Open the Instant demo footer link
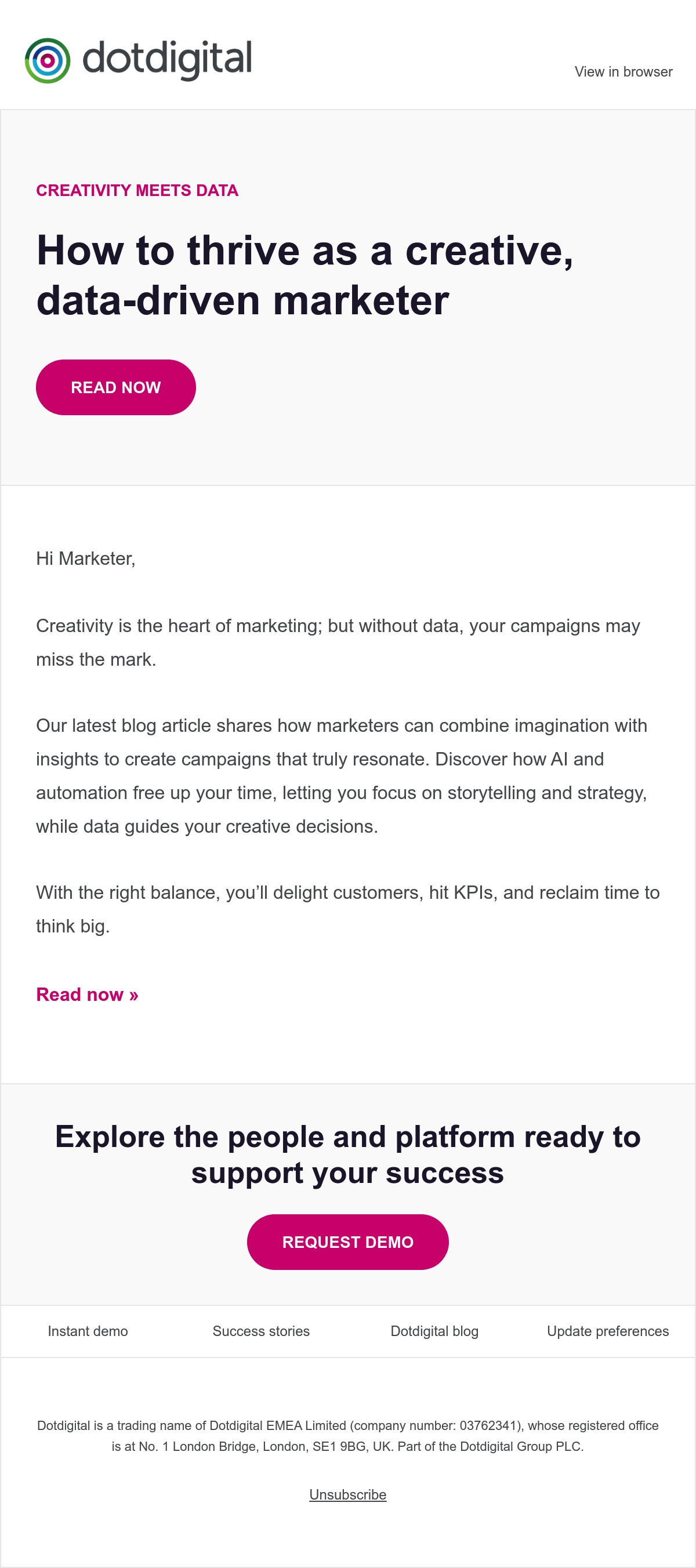696x1568 pixels. [88, 1331]
